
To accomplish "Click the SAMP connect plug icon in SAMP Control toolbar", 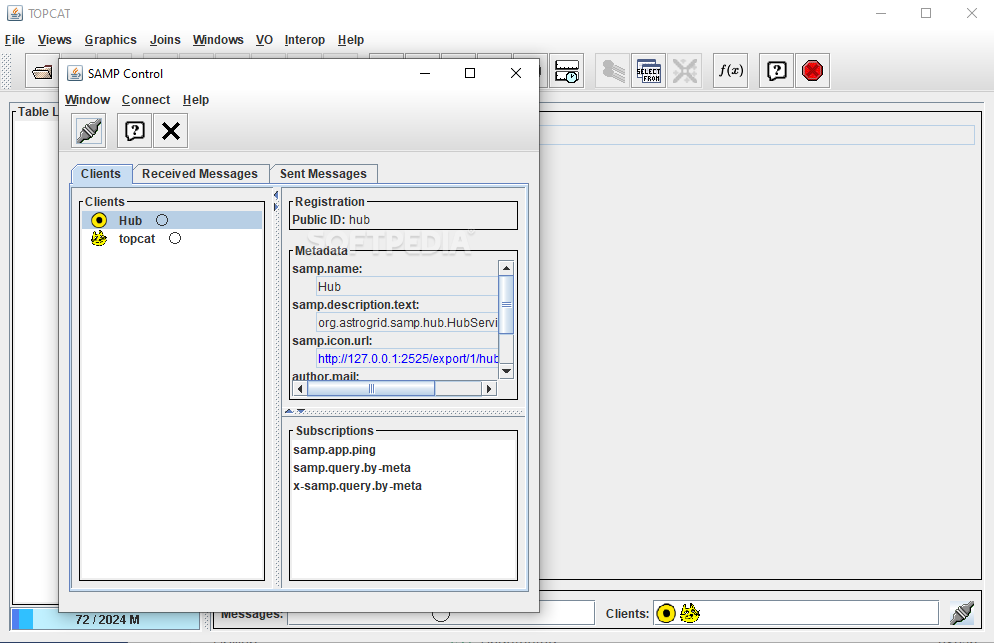I will 89,131.
